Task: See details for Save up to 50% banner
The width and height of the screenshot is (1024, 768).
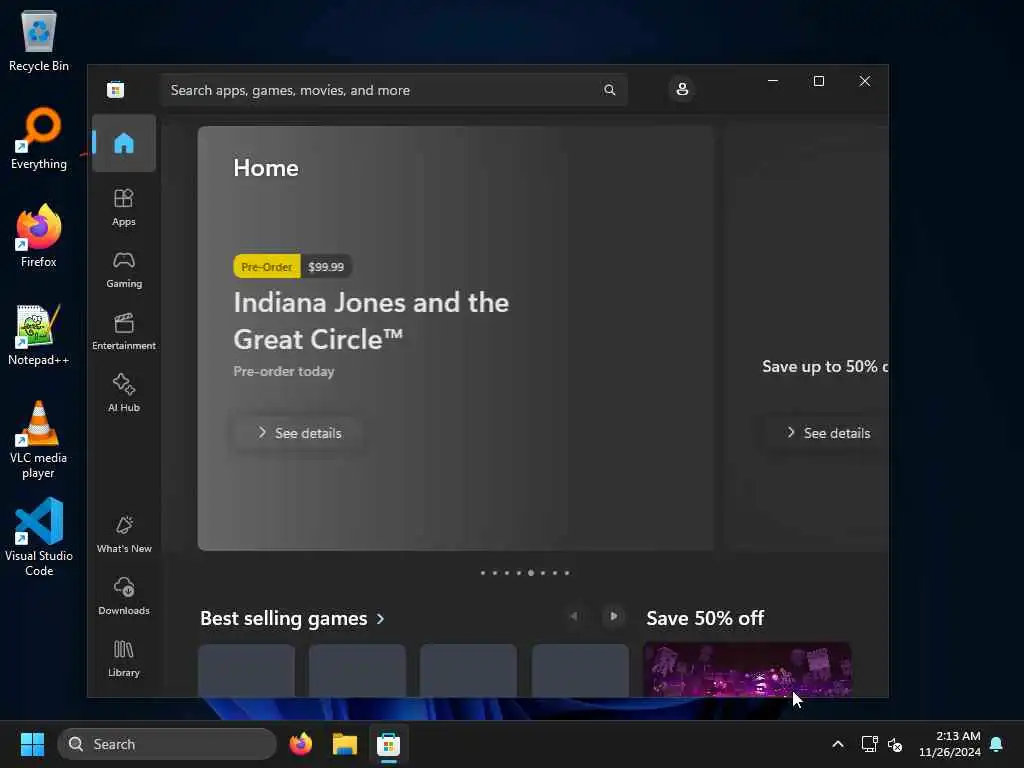Action: coord(827,433)
